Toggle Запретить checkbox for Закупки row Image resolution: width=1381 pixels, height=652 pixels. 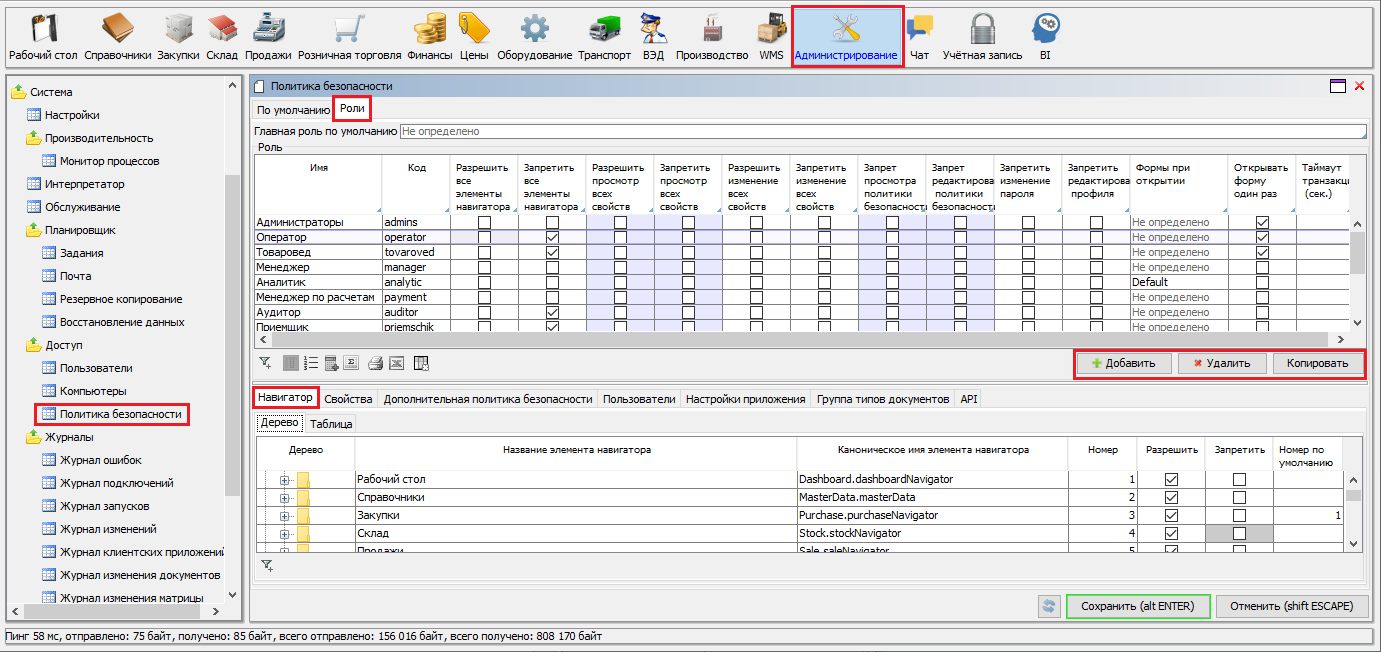(x=1239, y=516)
